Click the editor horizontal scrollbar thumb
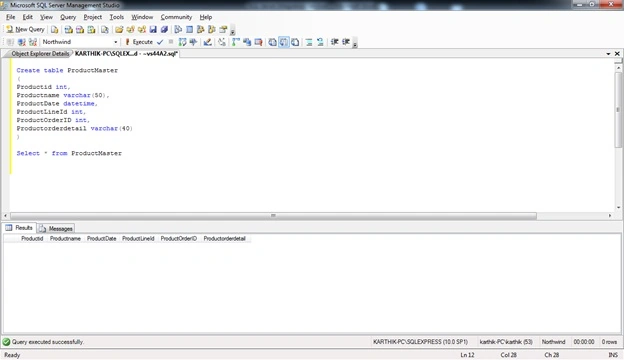 [273, 216]
